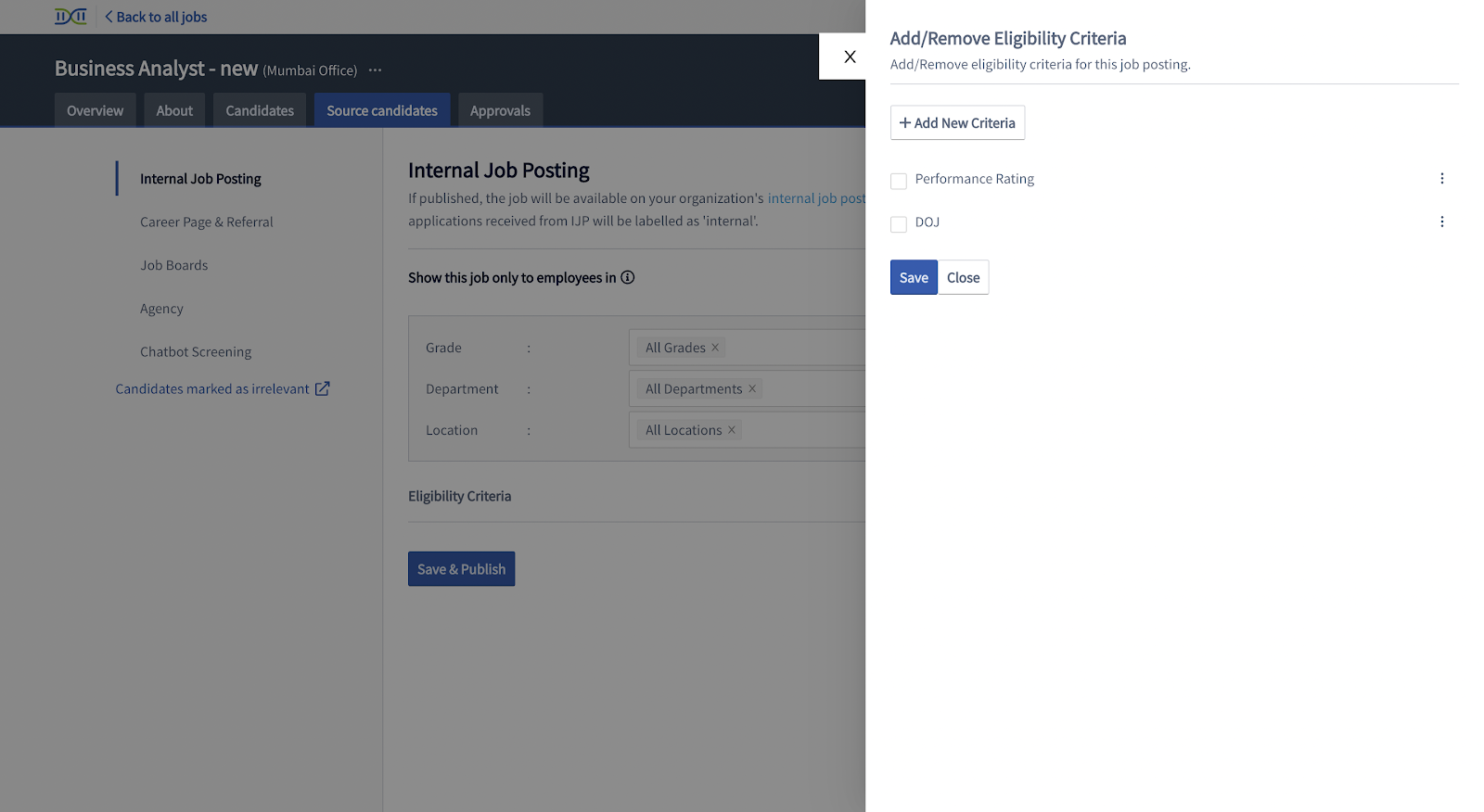Click the Close button in panel
Screen dimensions: 1484x812
[x=963, y=277]
